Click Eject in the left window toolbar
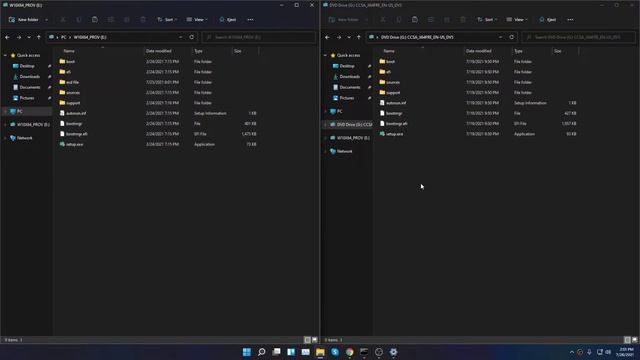Image resolution: width=640 pixels, height=360 pixels. pos(227,20)
